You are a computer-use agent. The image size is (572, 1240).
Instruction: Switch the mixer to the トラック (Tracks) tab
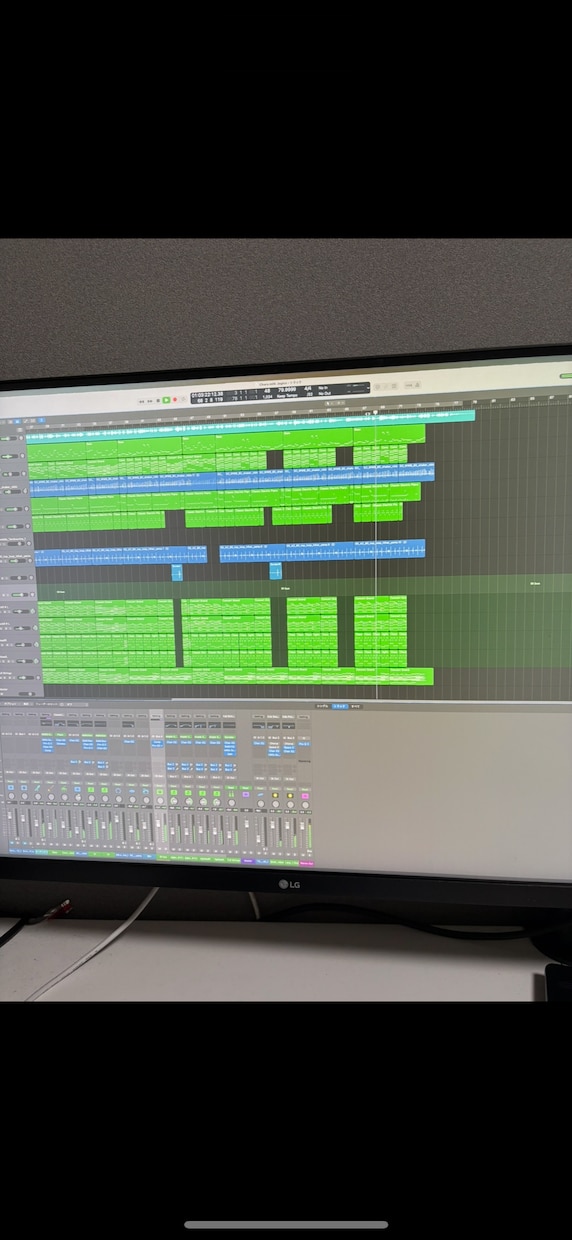[340, 705]
